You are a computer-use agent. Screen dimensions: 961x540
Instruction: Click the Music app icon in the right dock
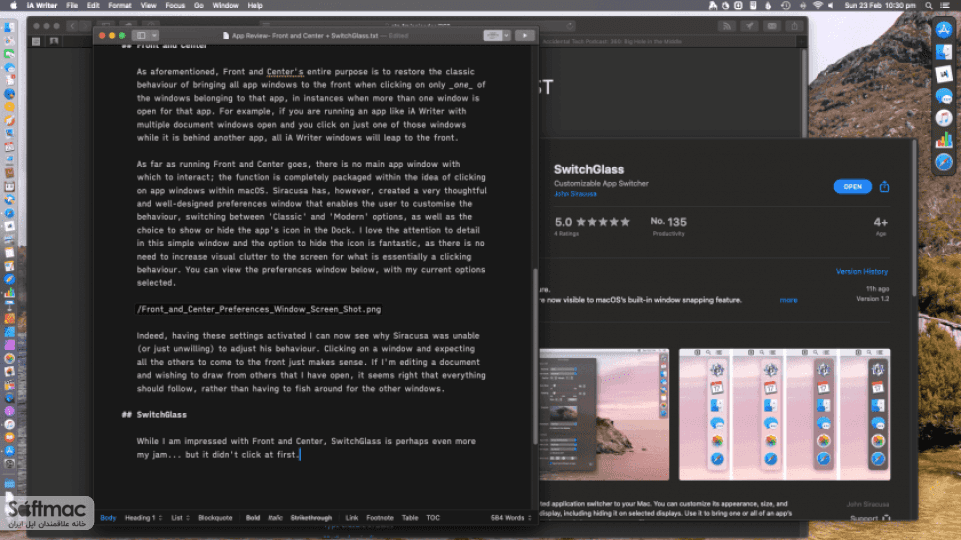[x=944, y=118]
